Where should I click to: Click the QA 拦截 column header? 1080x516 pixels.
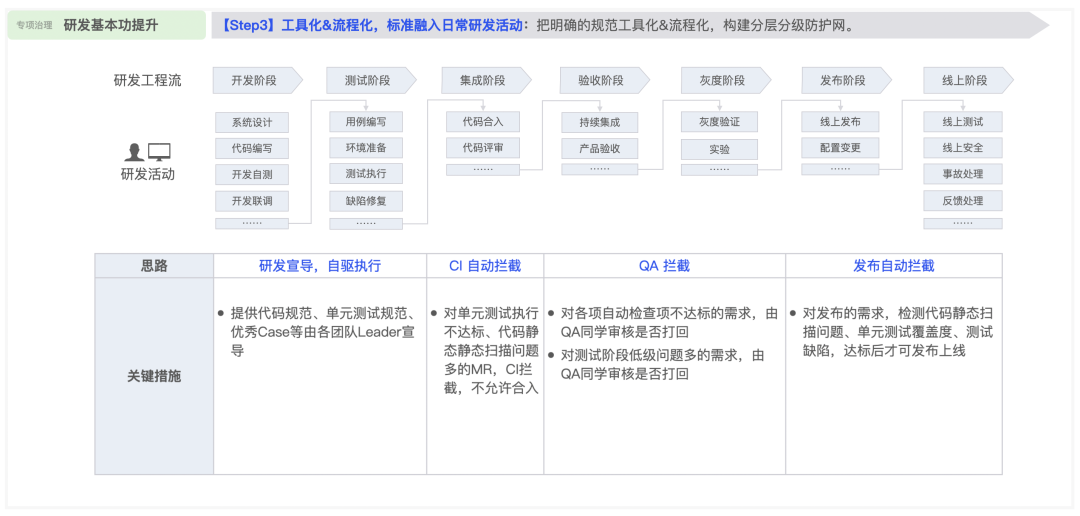pyautogui.click(x=664, y=266)
